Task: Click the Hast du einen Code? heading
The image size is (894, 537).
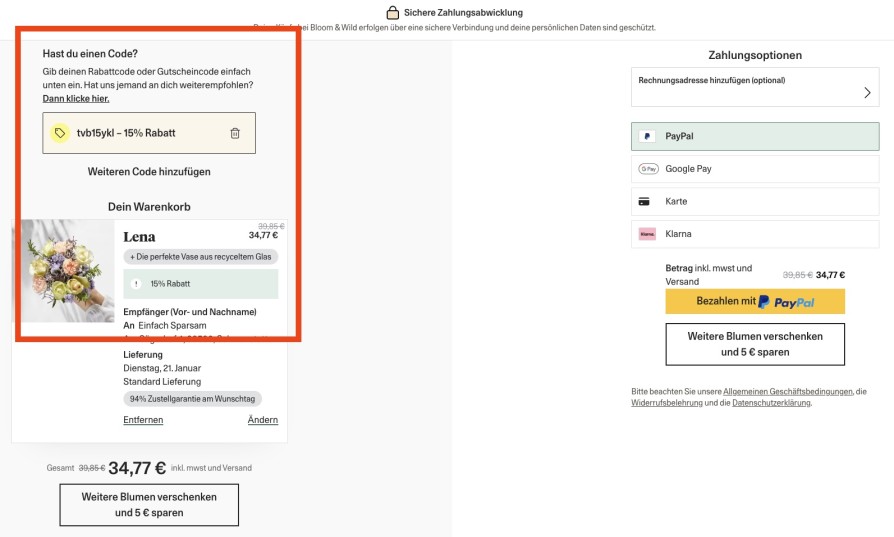Action: pyautogui.click(x=90, y=54)
